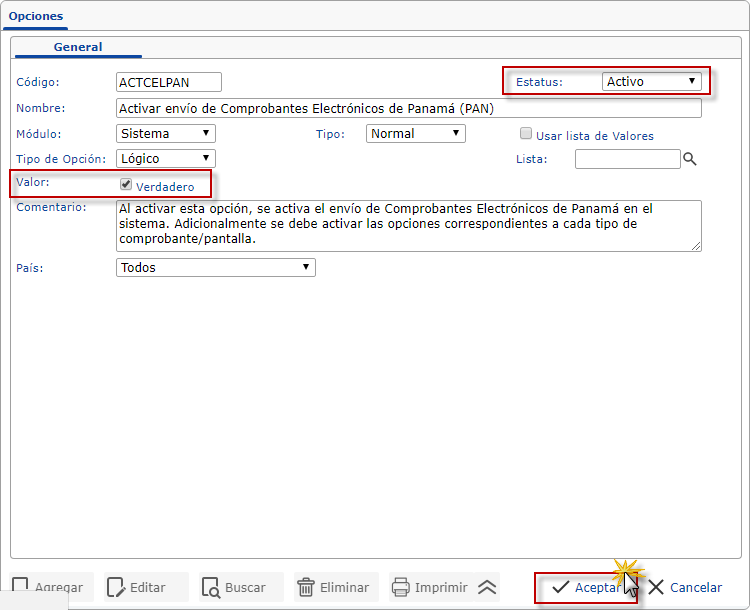Click the Eliminar trash icon button

pyautogui.click(x=336, y=587)
